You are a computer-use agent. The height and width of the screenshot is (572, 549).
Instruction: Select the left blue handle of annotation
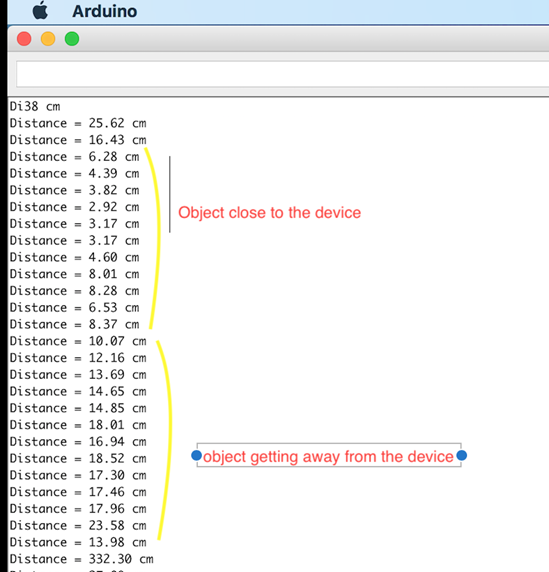(x=197, y=455)
